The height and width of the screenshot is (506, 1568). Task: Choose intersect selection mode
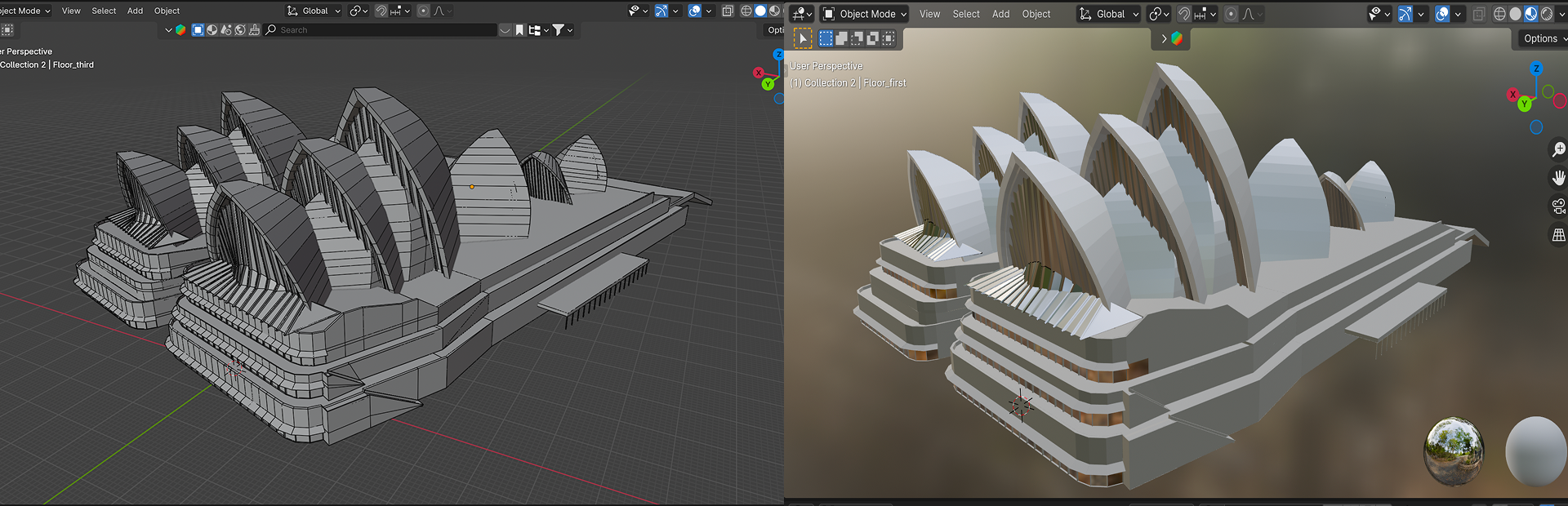click(x=889, y=38)
